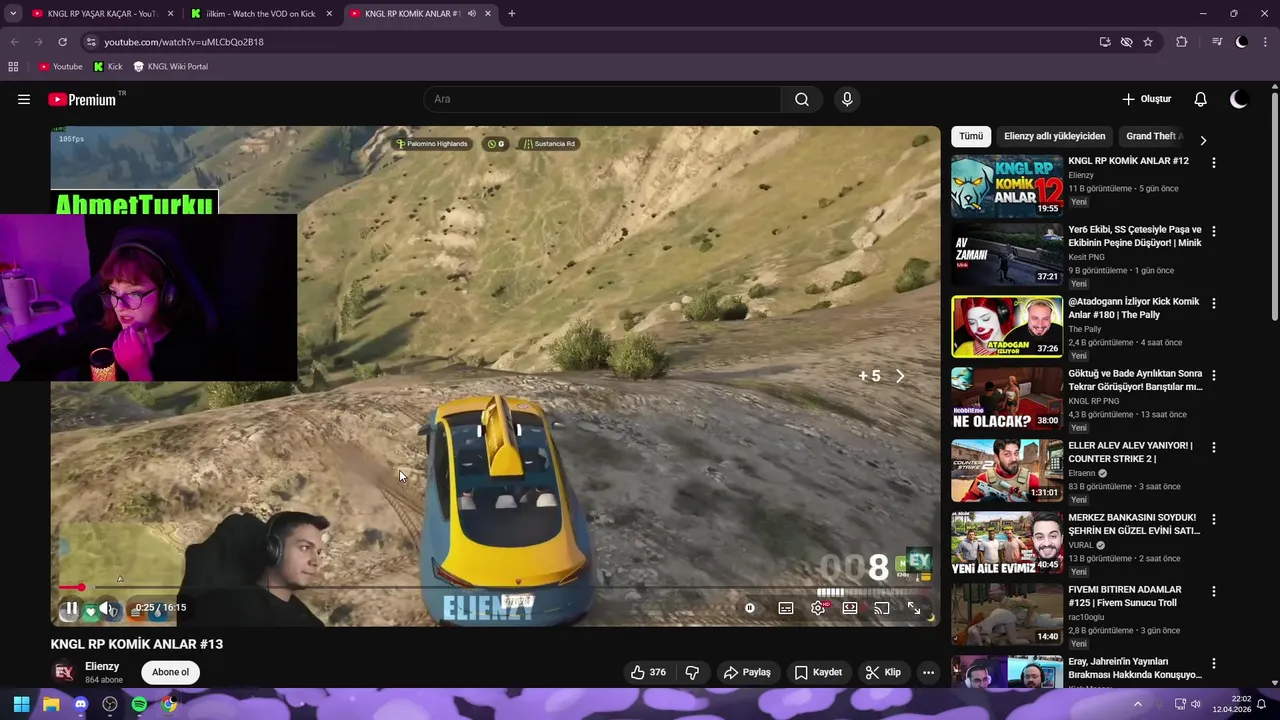
Task: Open the Elienzy channel name link
Action: [x=102, y=666]
